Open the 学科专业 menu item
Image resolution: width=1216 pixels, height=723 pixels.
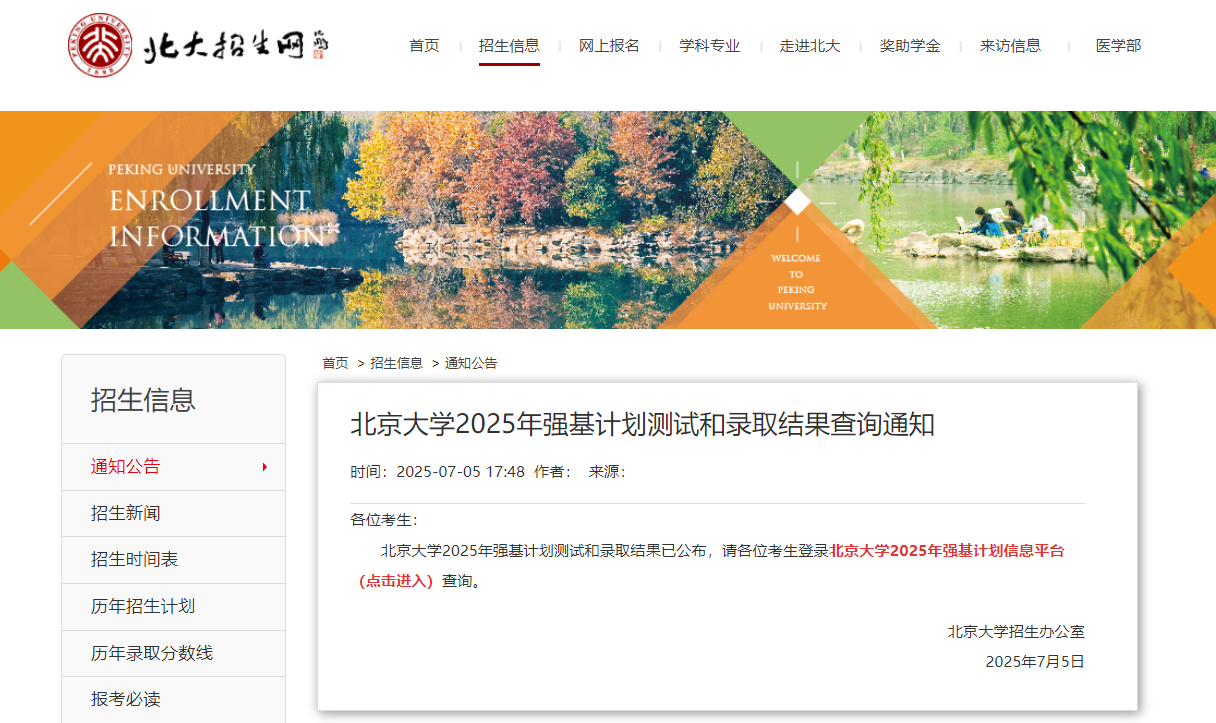click(710, 46)
